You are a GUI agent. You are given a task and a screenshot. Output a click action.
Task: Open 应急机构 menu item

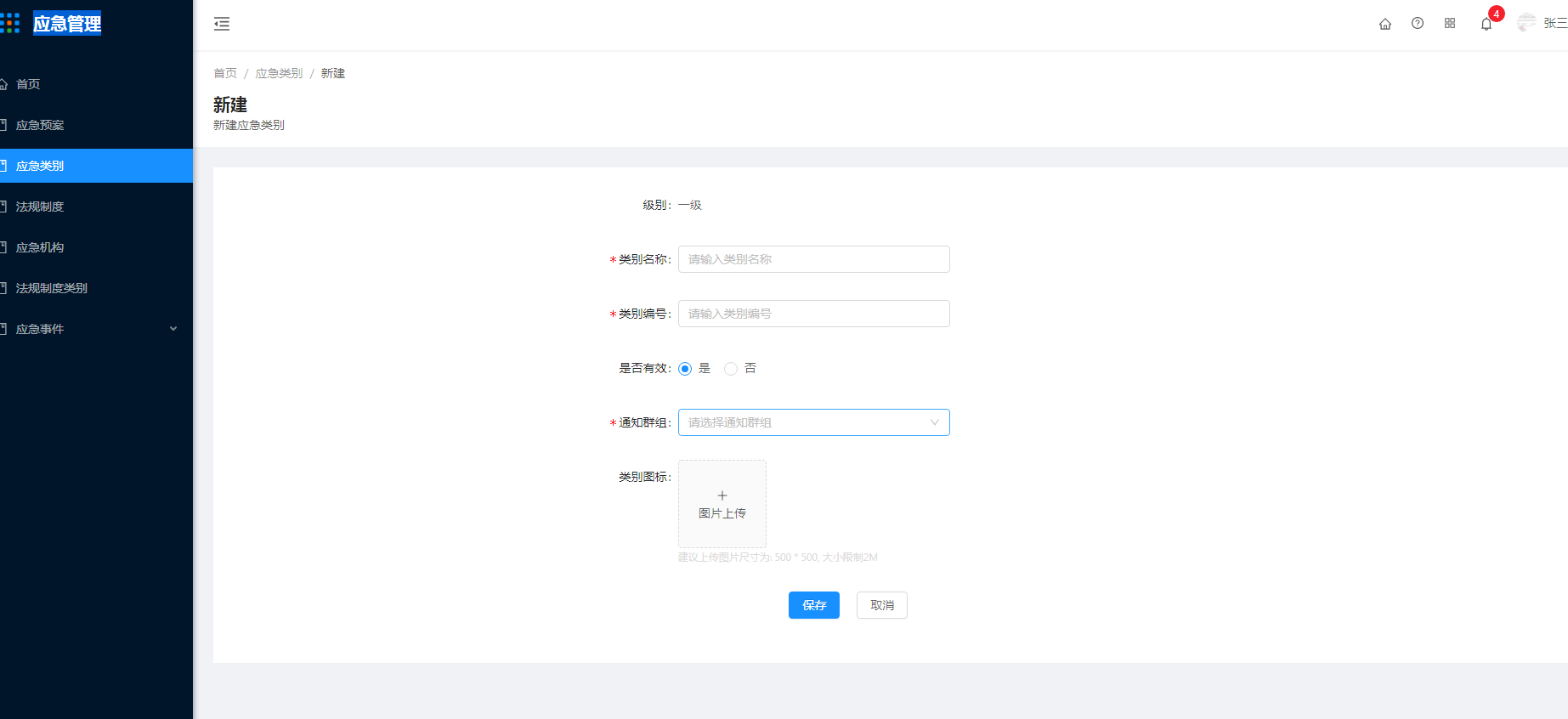[x=96, y=247]
